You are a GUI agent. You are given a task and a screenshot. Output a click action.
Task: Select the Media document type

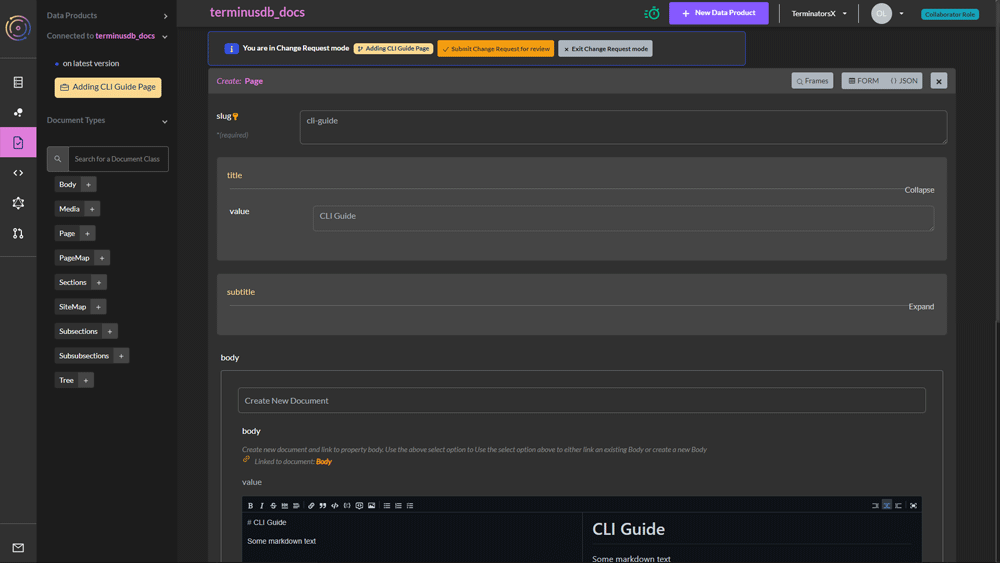[70, 208]
